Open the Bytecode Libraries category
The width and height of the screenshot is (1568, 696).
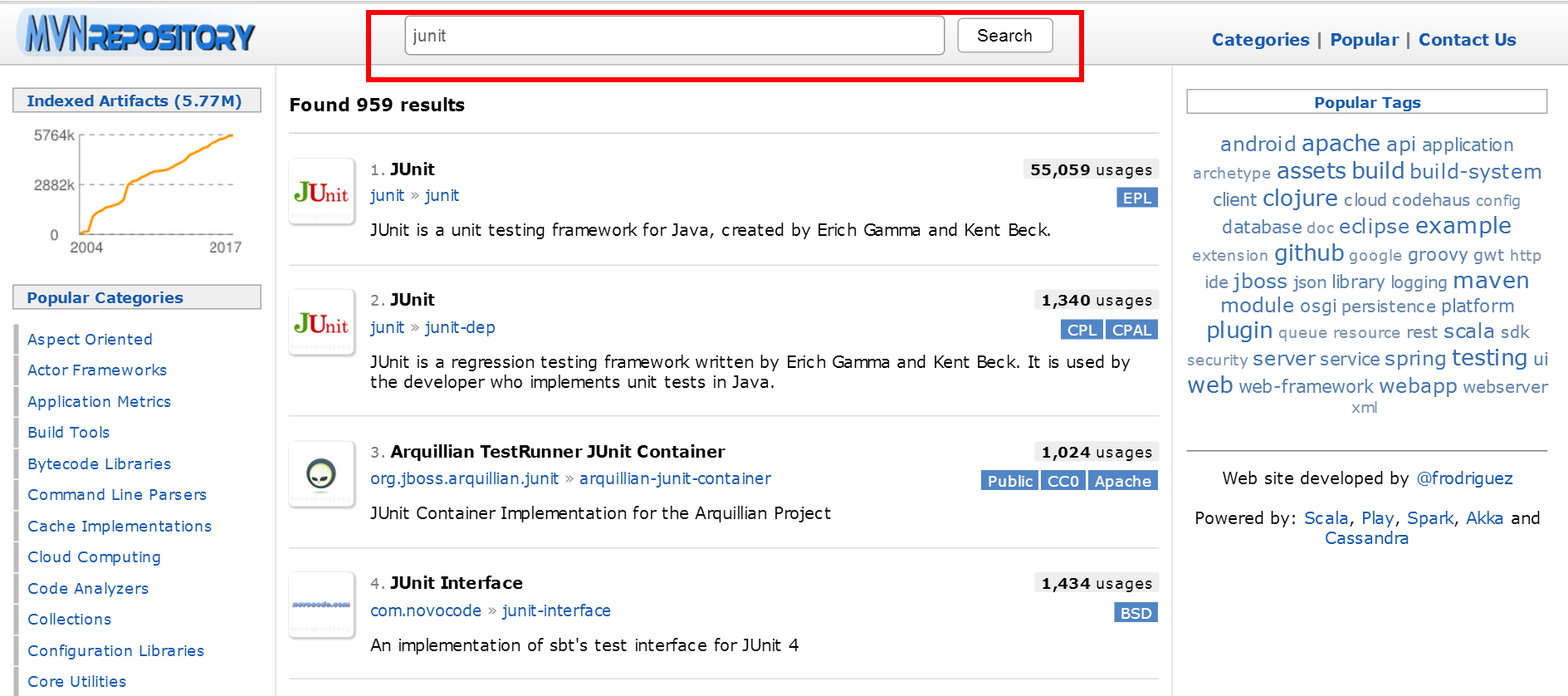(99, 463)
